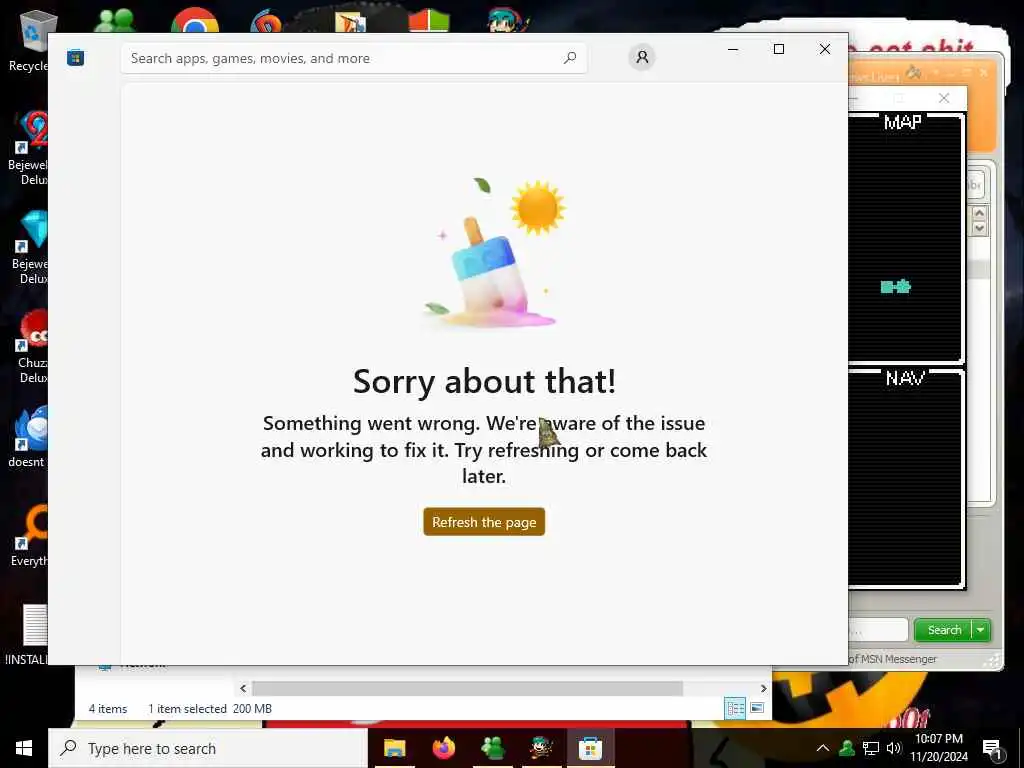Close the Microsoft Store window
1024x768 pixels.
click(825, 49)
